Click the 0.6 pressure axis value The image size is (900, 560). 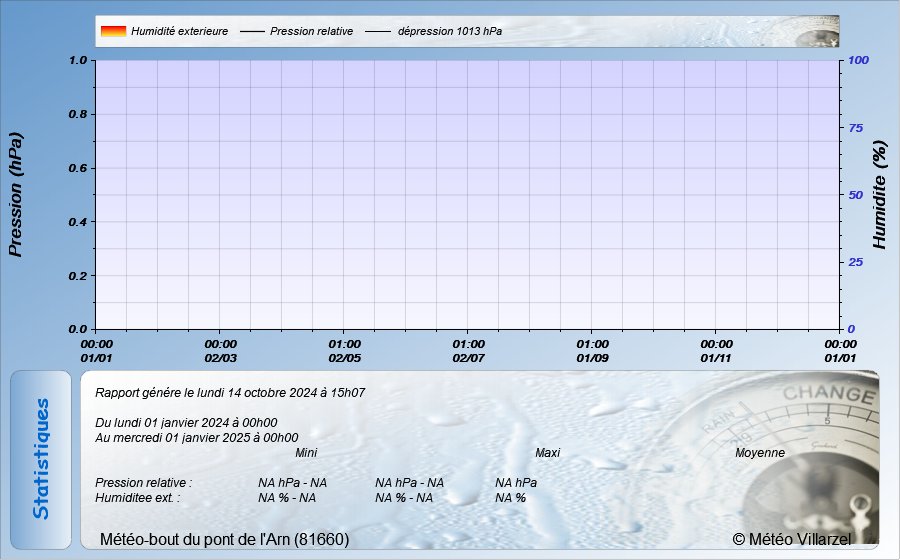[x=78, y=168]
